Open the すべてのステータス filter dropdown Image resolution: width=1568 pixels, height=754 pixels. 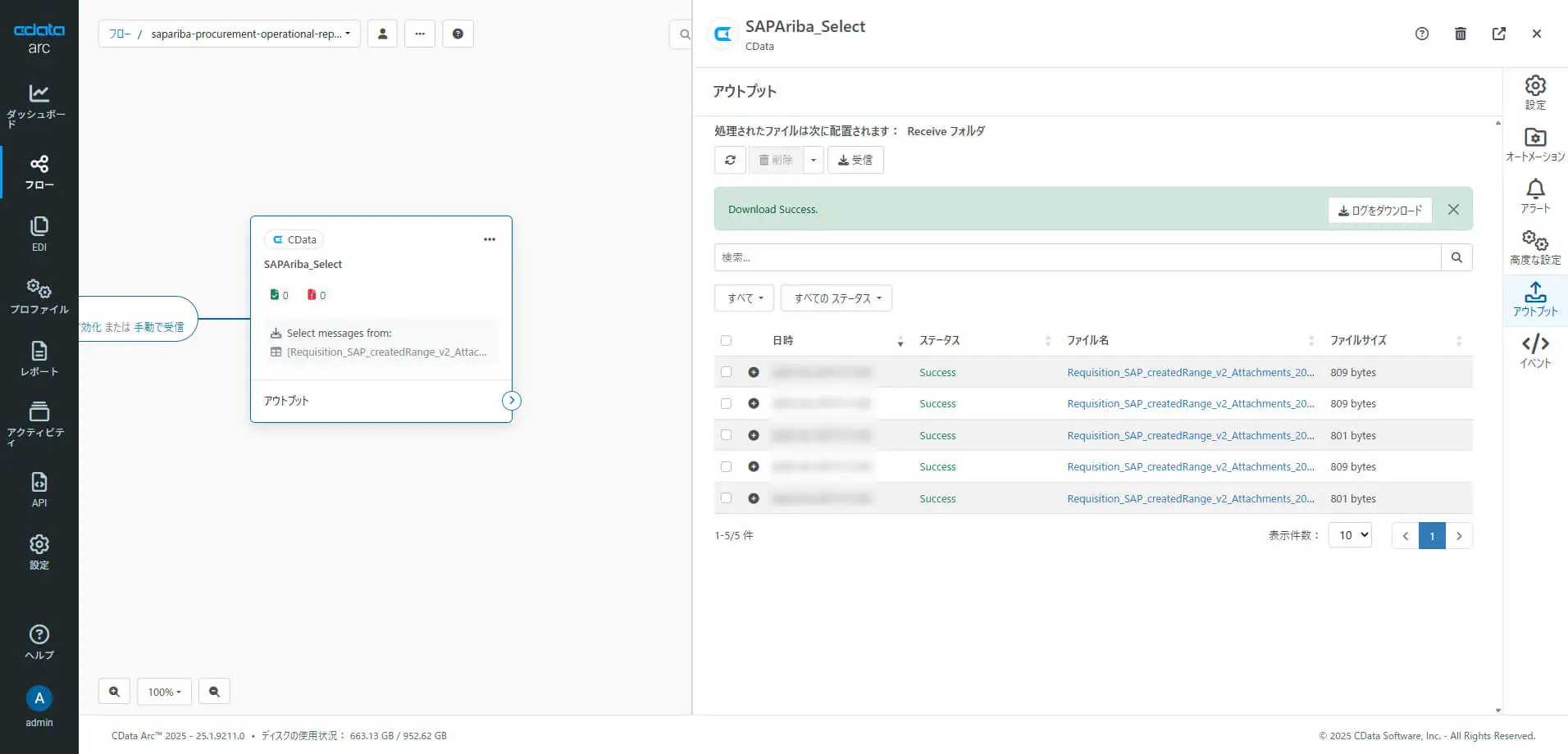coord(836,298)
